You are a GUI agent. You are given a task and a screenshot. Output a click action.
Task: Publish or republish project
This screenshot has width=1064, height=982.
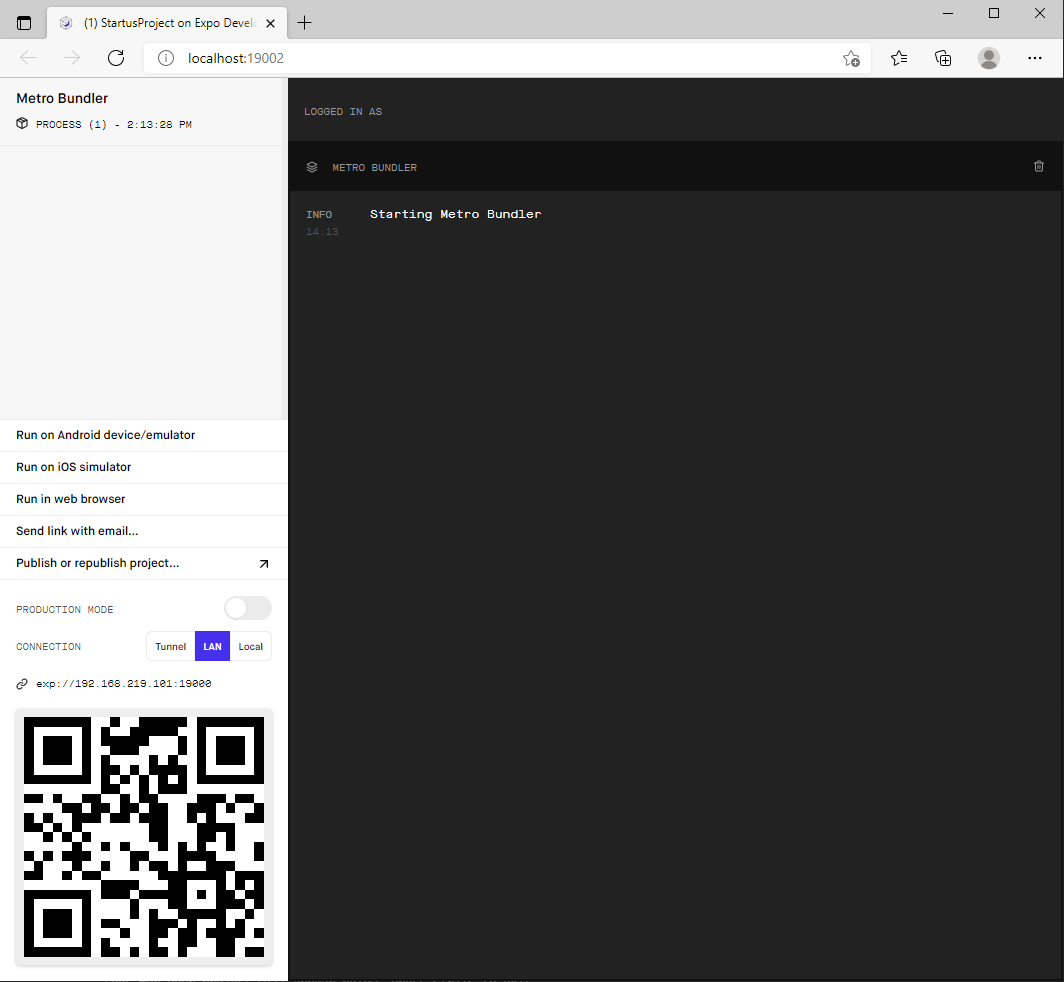(144, 563)
